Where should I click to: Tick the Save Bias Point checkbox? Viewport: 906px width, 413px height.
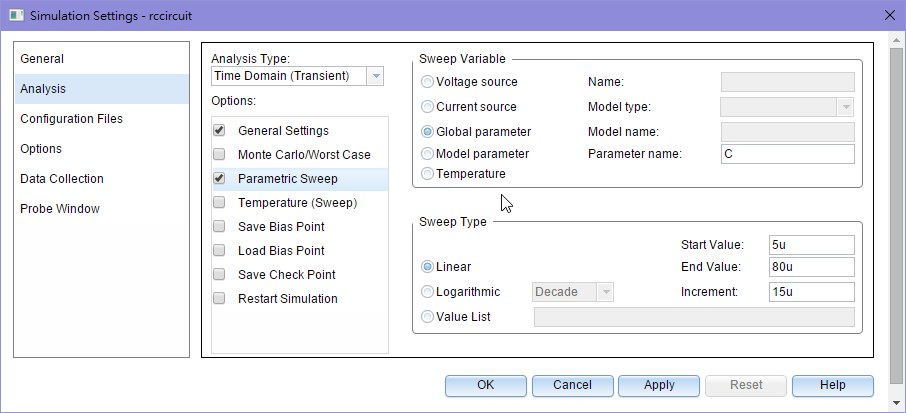(x=219, y=226)
